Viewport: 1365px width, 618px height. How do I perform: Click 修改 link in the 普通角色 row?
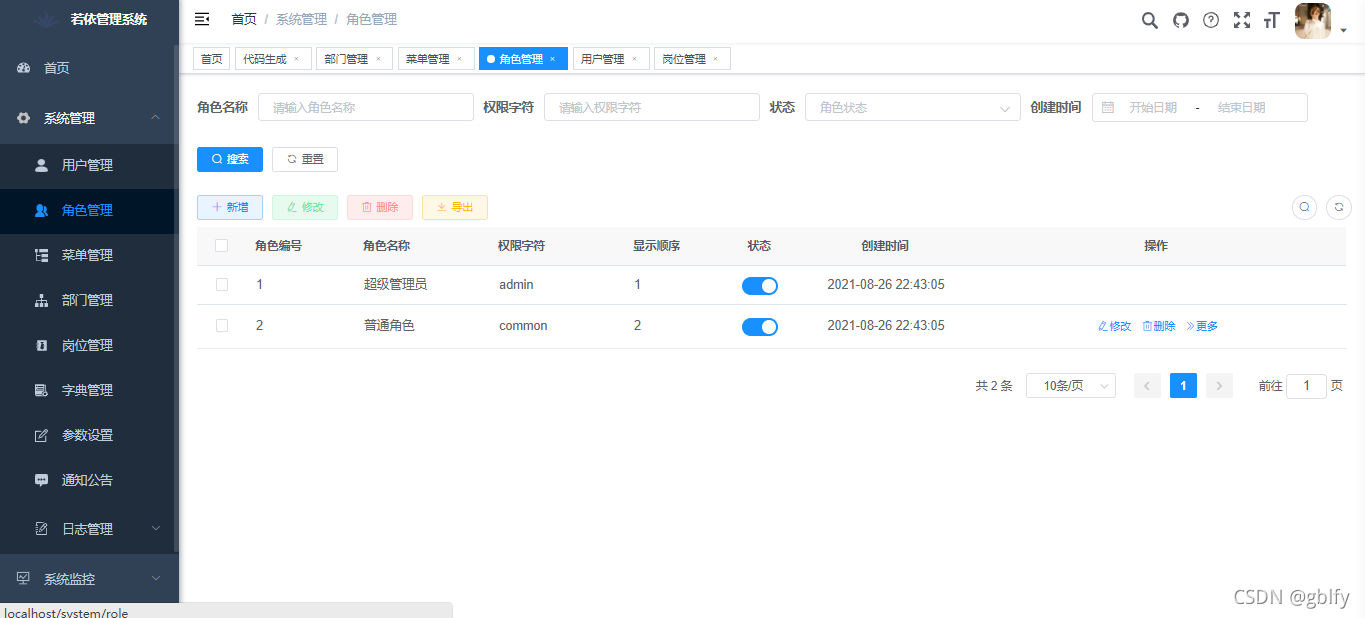coord(1113,325)
